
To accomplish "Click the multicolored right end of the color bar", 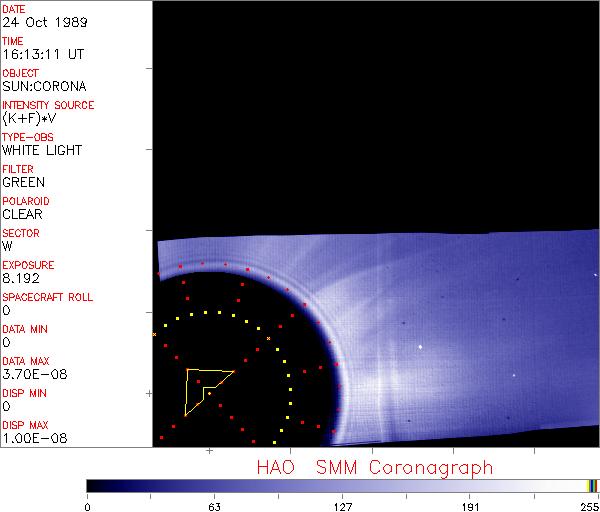I will (592, 485).
